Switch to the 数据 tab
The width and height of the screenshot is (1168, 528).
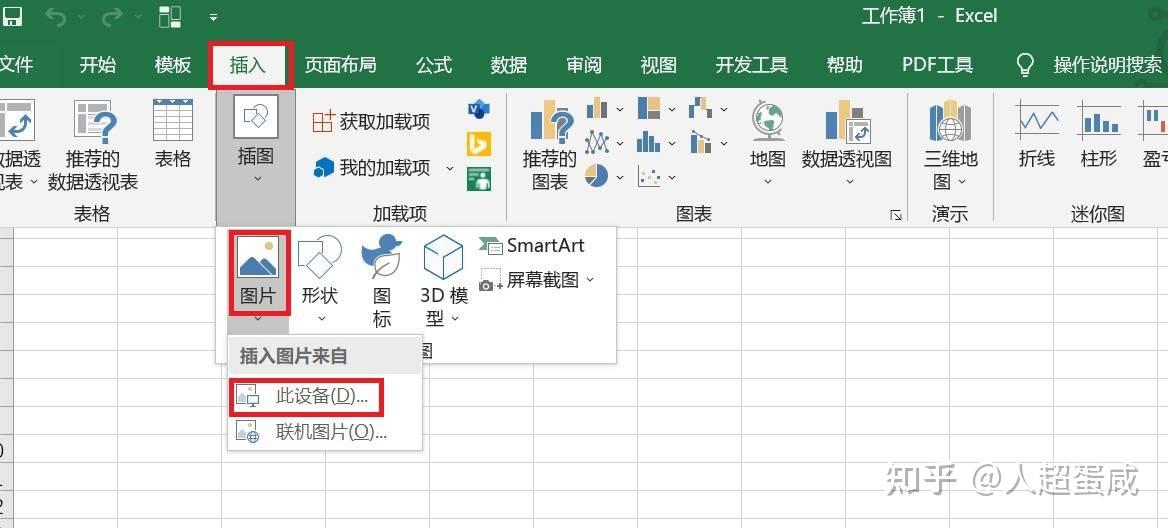pos(509,66)
